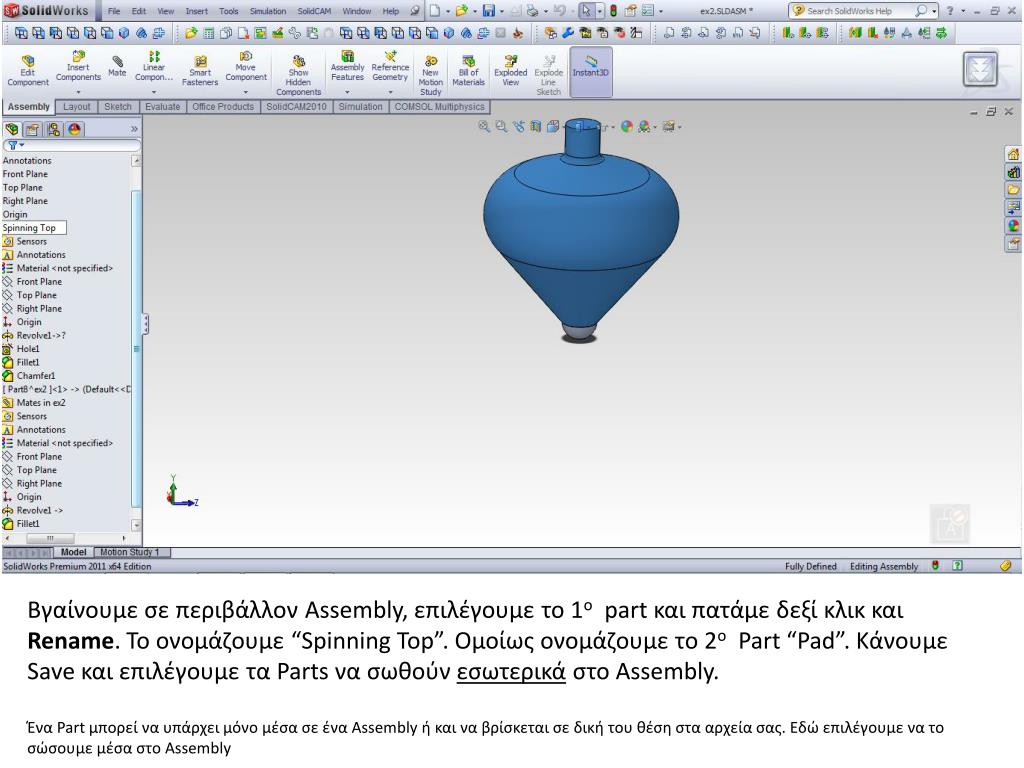Toggle the Instant3D button

tap(590, 72)
